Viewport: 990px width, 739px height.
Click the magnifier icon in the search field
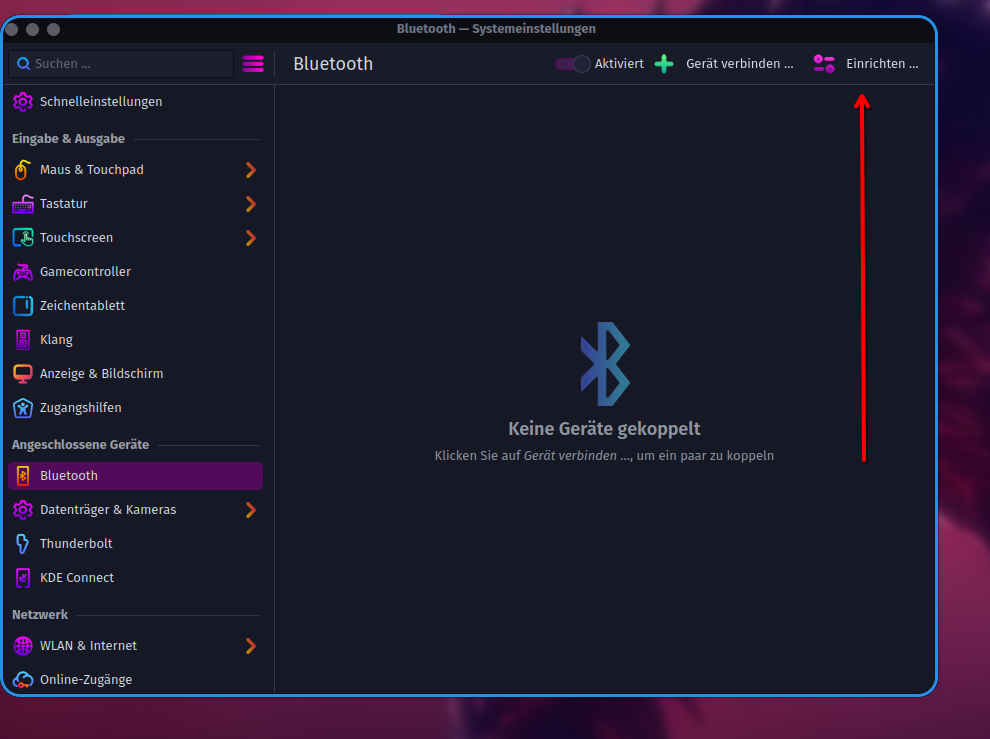click(x=23, y=64)
